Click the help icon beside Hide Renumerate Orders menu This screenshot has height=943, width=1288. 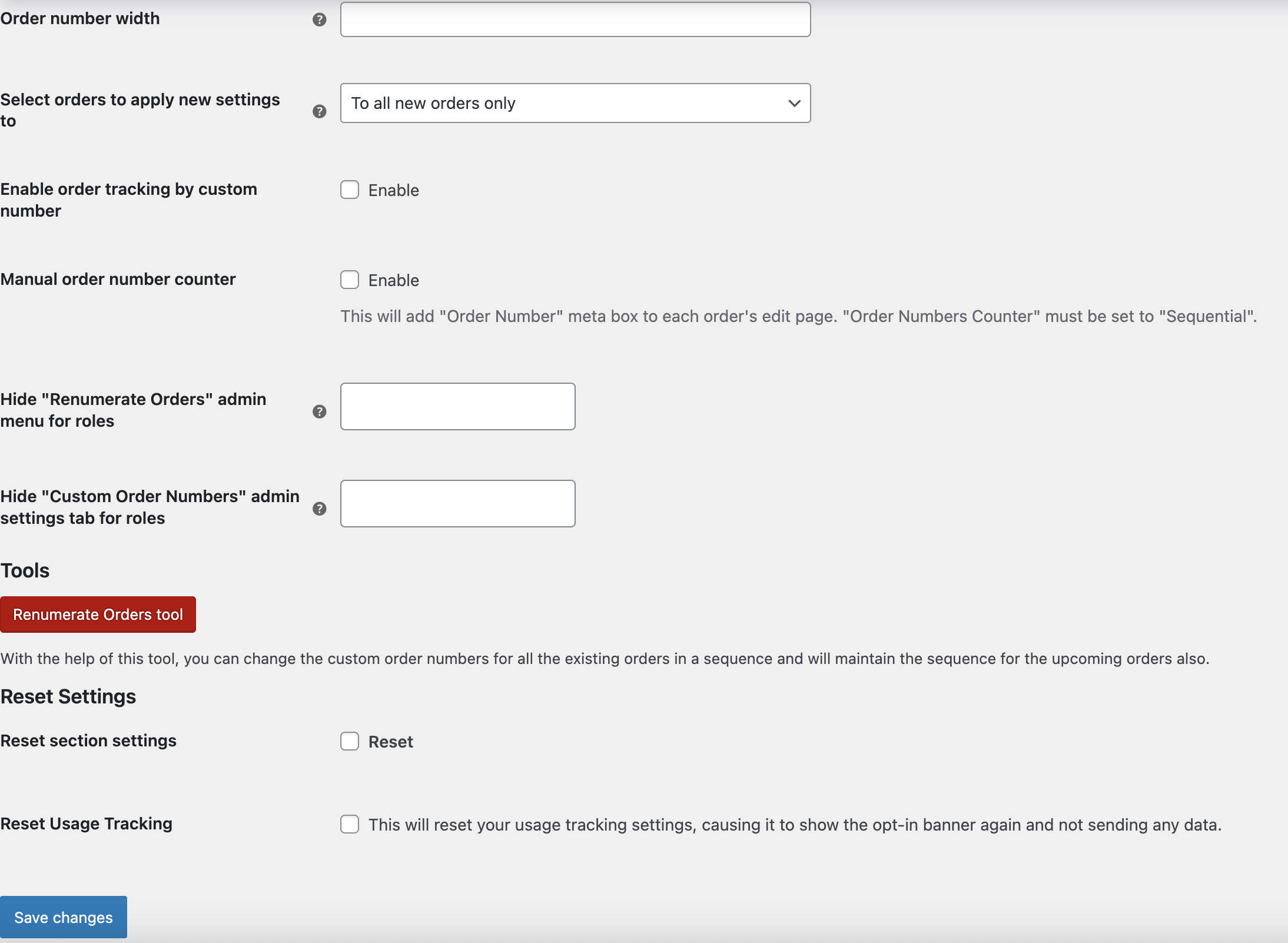(318, 412)
